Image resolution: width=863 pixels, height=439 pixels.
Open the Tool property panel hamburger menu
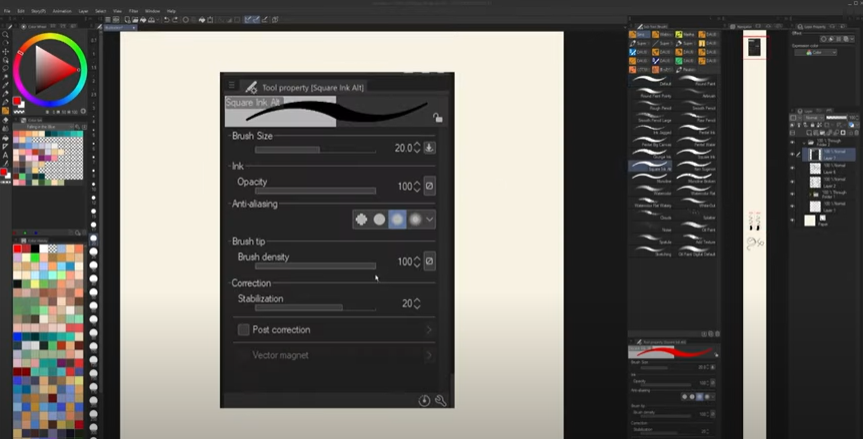coord(232,86)
